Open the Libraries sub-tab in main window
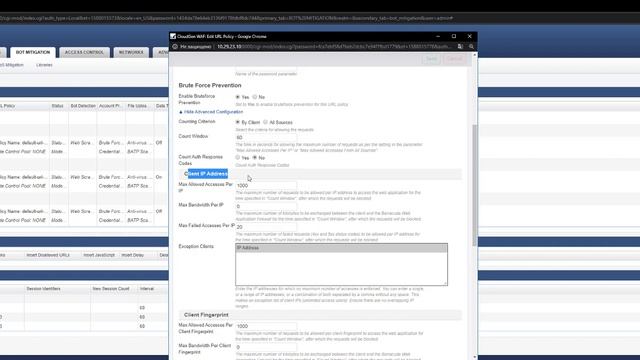The height and width of the screenshot is (360, 640). (x=44, y=65)
